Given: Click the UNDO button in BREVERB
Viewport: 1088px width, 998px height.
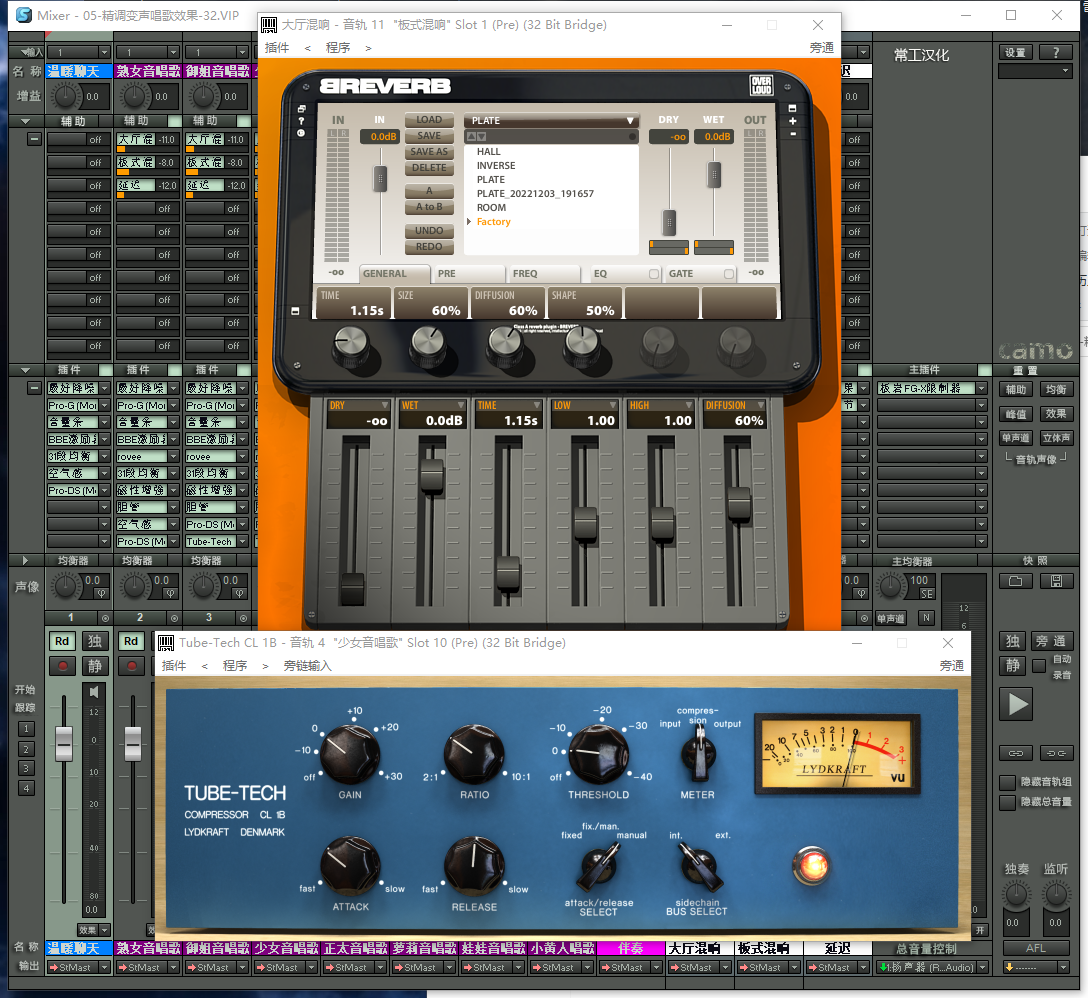Looking at the screenshot, I should tap(429, 231).
